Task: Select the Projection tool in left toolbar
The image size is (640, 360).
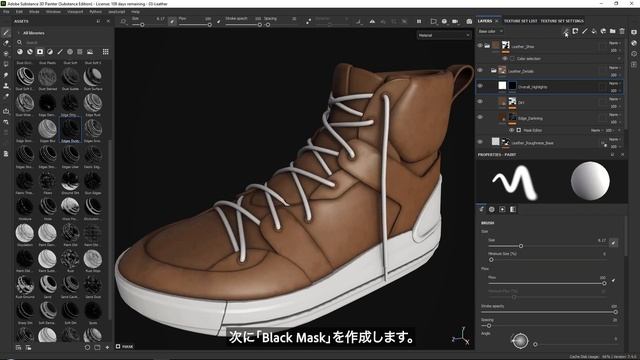Action: (x=6, y=53)
